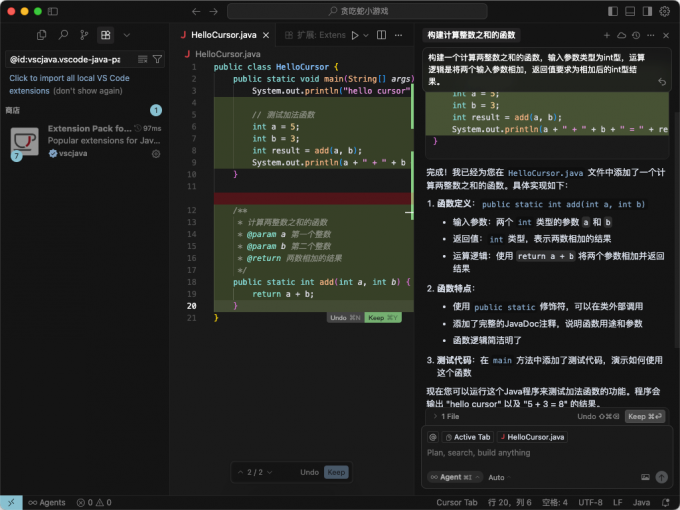Click Keep in the floating review bar
680x510 pixels.
[336, 472]
